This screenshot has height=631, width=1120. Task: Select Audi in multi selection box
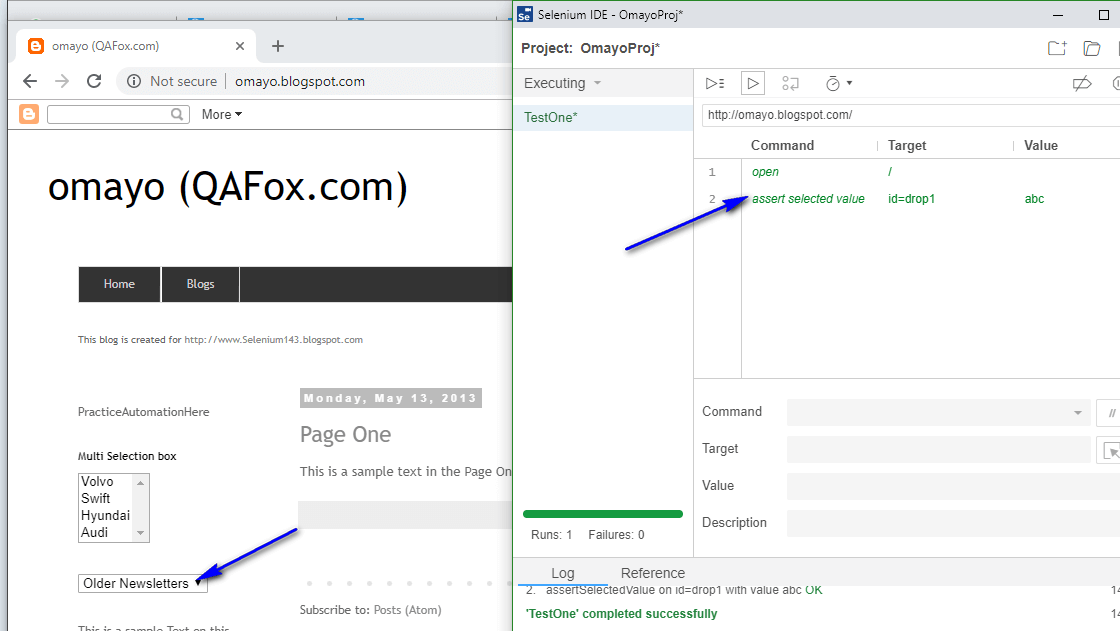click(x=94, y=533)
